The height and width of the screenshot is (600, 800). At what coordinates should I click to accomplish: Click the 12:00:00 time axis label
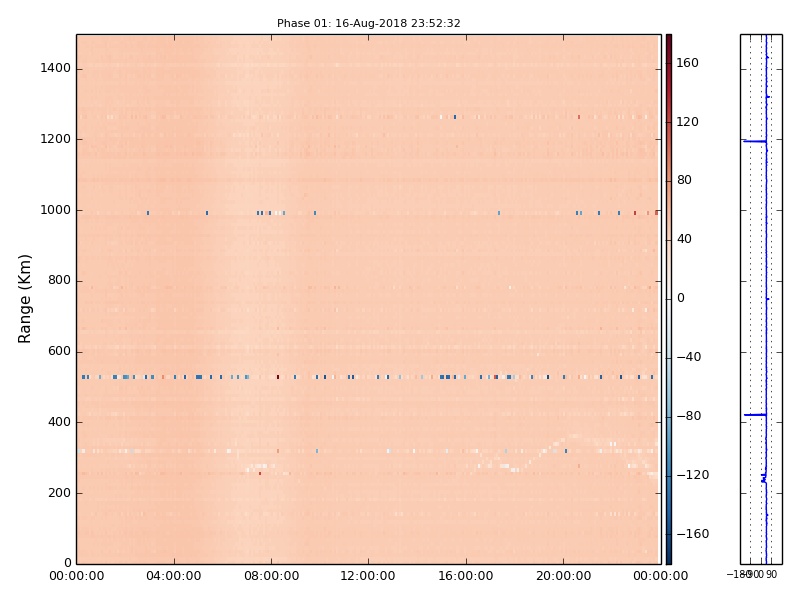pyautogui.click(x=368, y=576)
